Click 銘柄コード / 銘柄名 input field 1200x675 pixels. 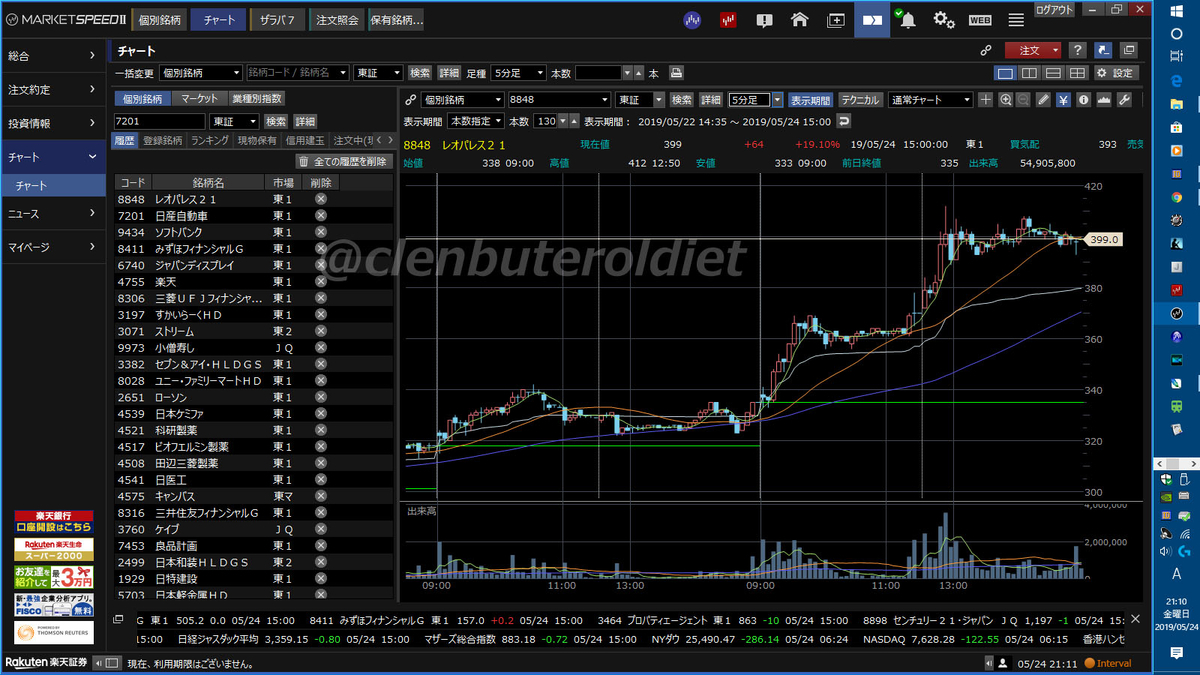coord(297,73)
